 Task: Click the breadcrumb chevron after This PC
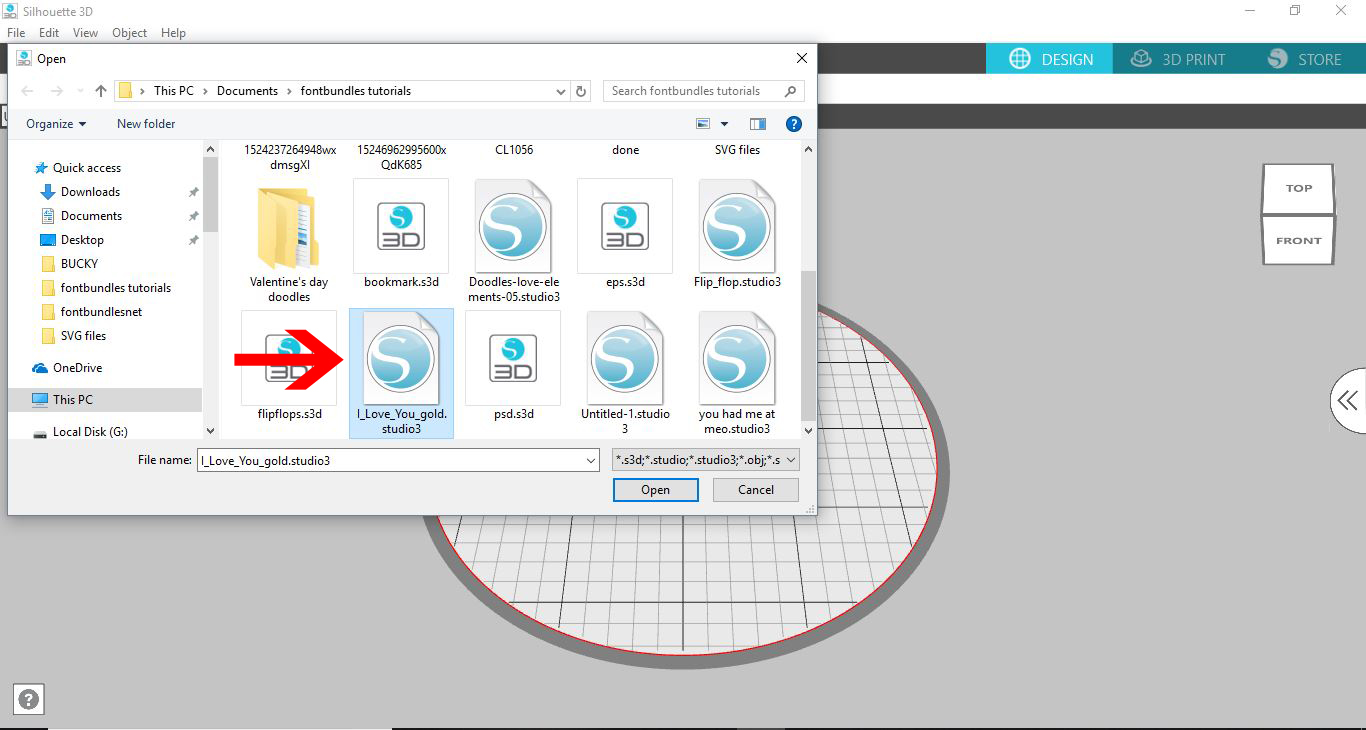tap(205, 91)
